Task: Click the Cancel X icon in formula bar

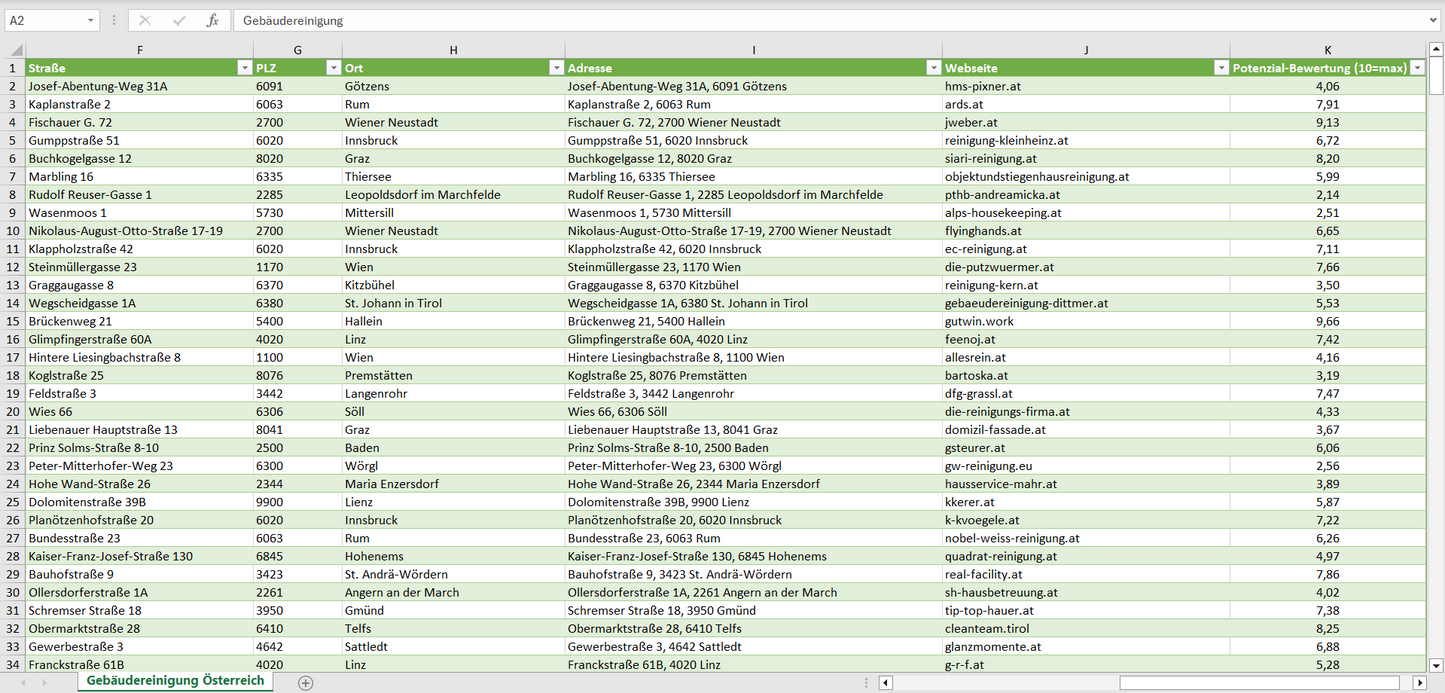Action: pos(145,20)
